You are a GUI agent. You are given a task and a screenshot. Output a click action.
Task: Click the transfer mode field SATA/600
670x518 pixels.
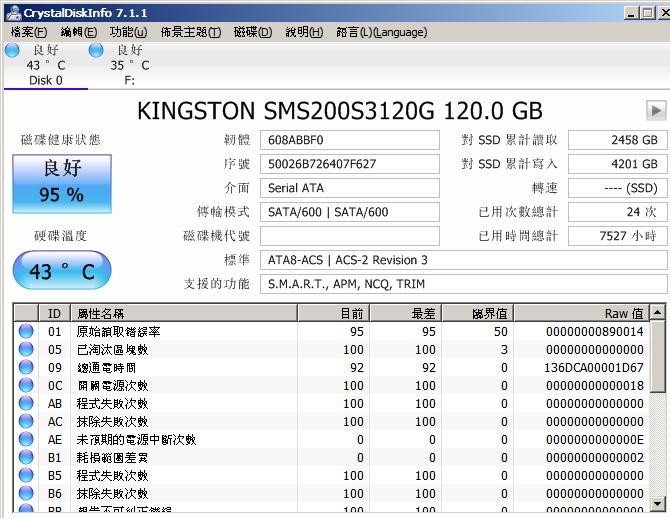[x=350, y=212]
